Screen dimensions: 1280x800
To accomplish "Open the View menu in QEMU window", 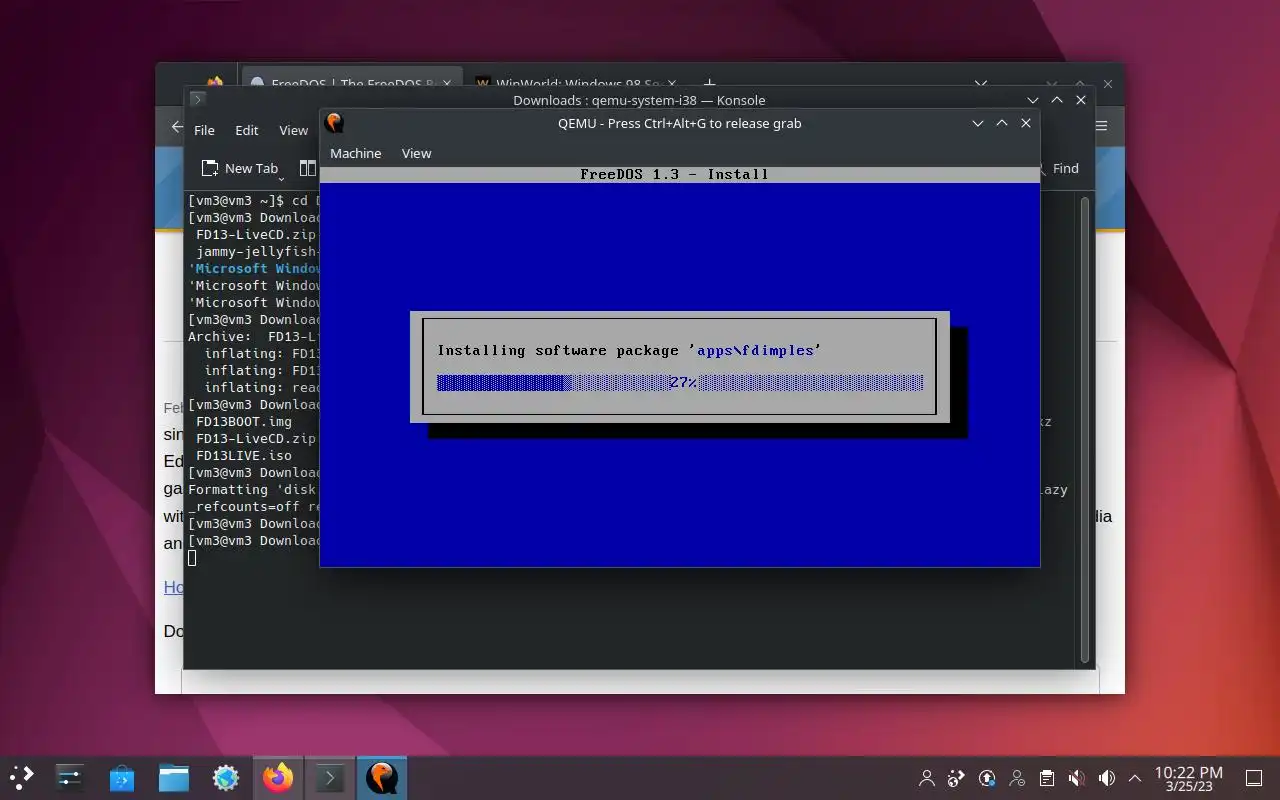I will click(x=416, y=153).
